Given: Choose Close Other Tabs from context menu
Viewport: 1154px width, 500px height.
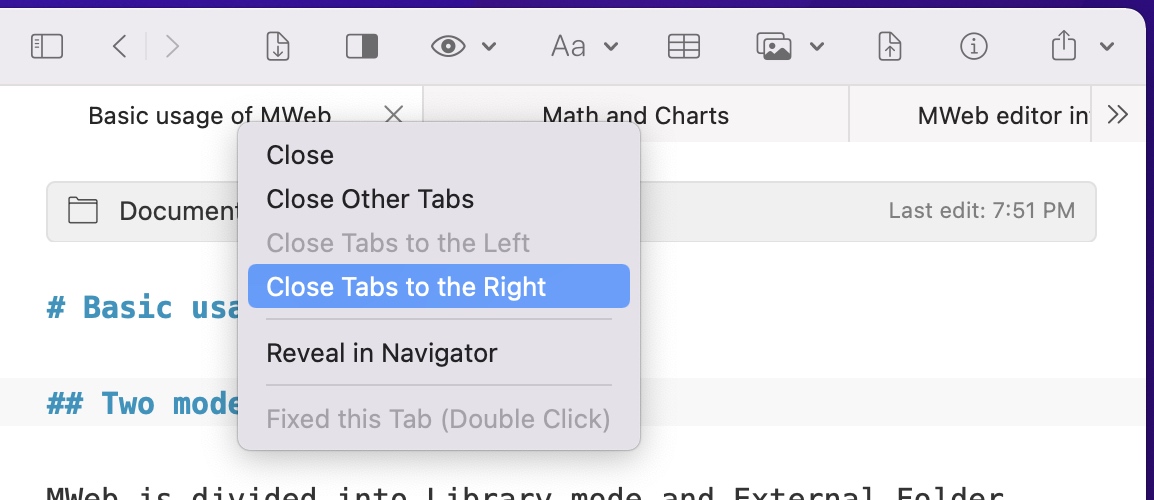Looking at the screenshot, I should [370, 199].
